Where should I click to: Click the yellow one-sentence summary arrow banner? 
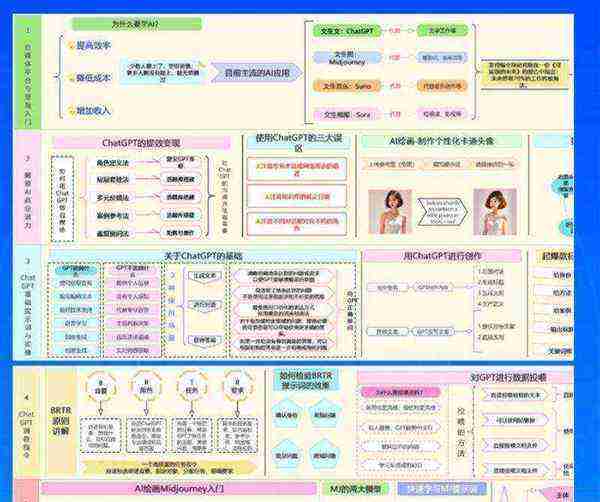click(x=169, y=468)
